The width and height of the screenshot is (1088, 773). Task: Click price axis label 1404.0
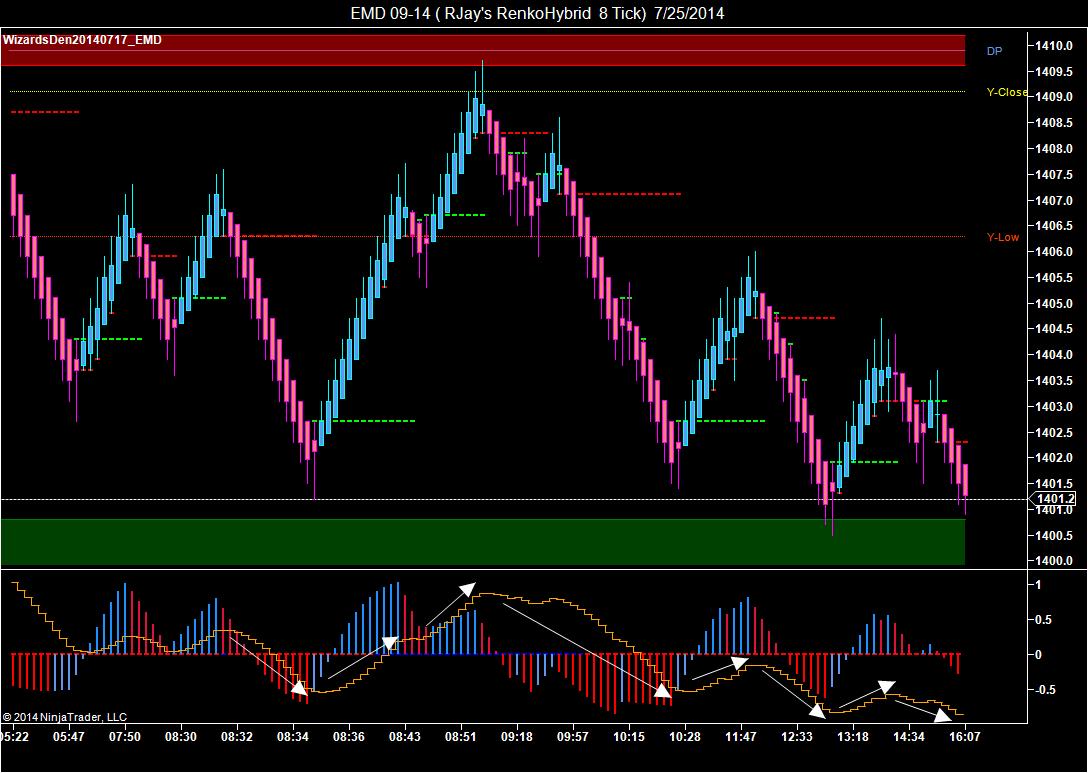1053,355
